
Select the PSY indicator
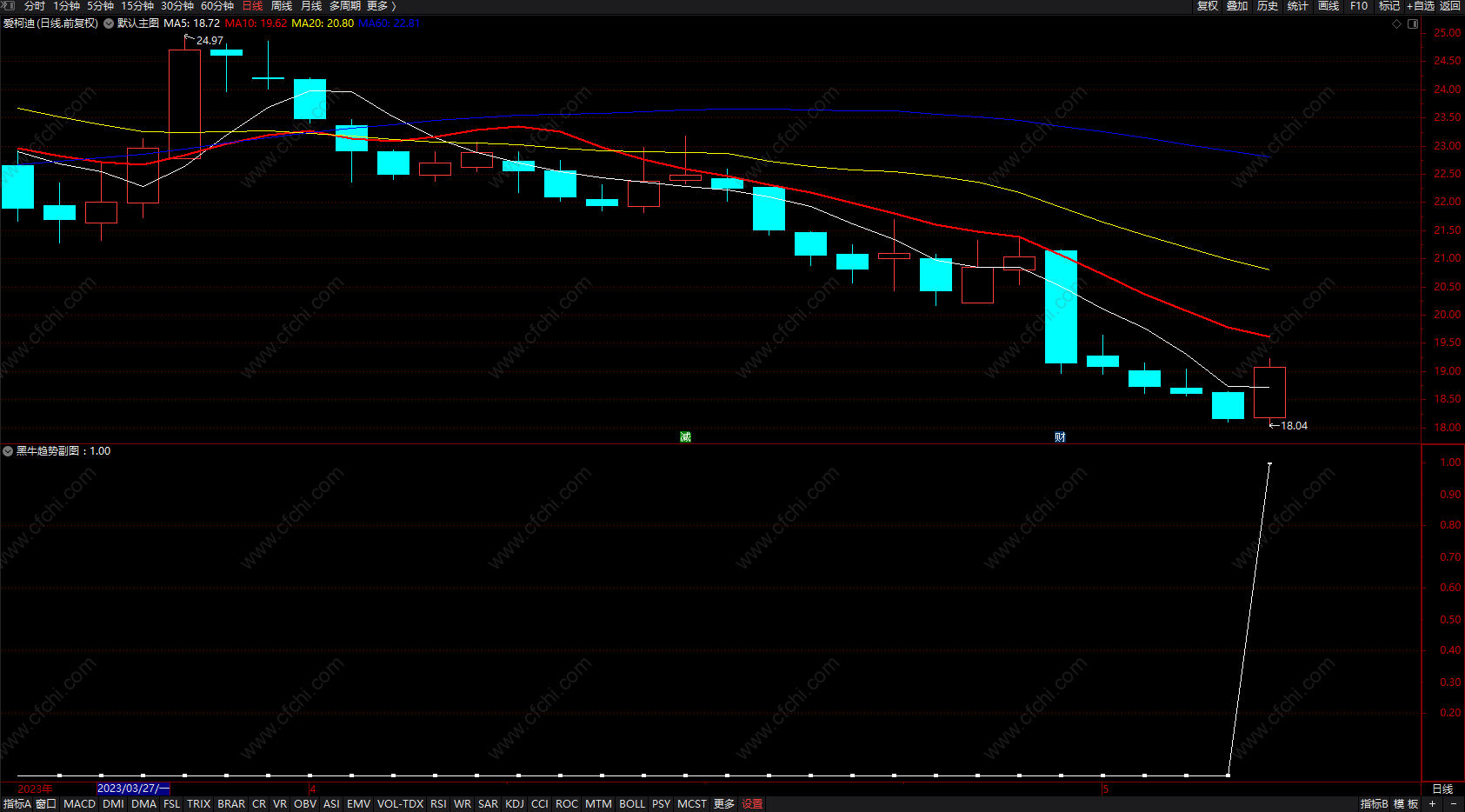coord(662,804)
